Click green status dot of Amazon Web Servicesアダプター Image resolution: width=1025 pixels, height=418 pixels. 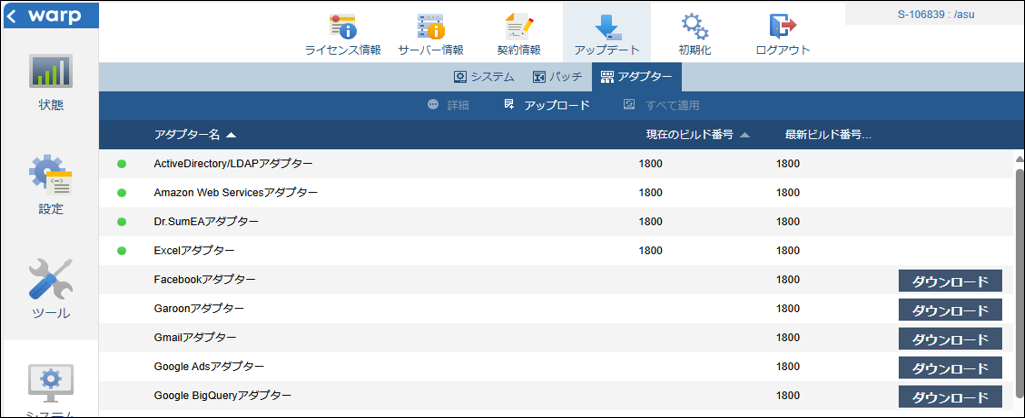(122, 193)
